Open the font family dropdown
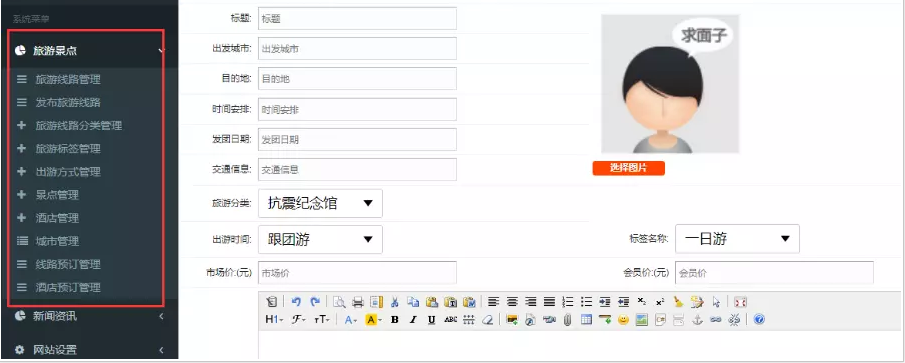Image resolution: width=905 pixels, height=363 pixels. click(298, 319)
